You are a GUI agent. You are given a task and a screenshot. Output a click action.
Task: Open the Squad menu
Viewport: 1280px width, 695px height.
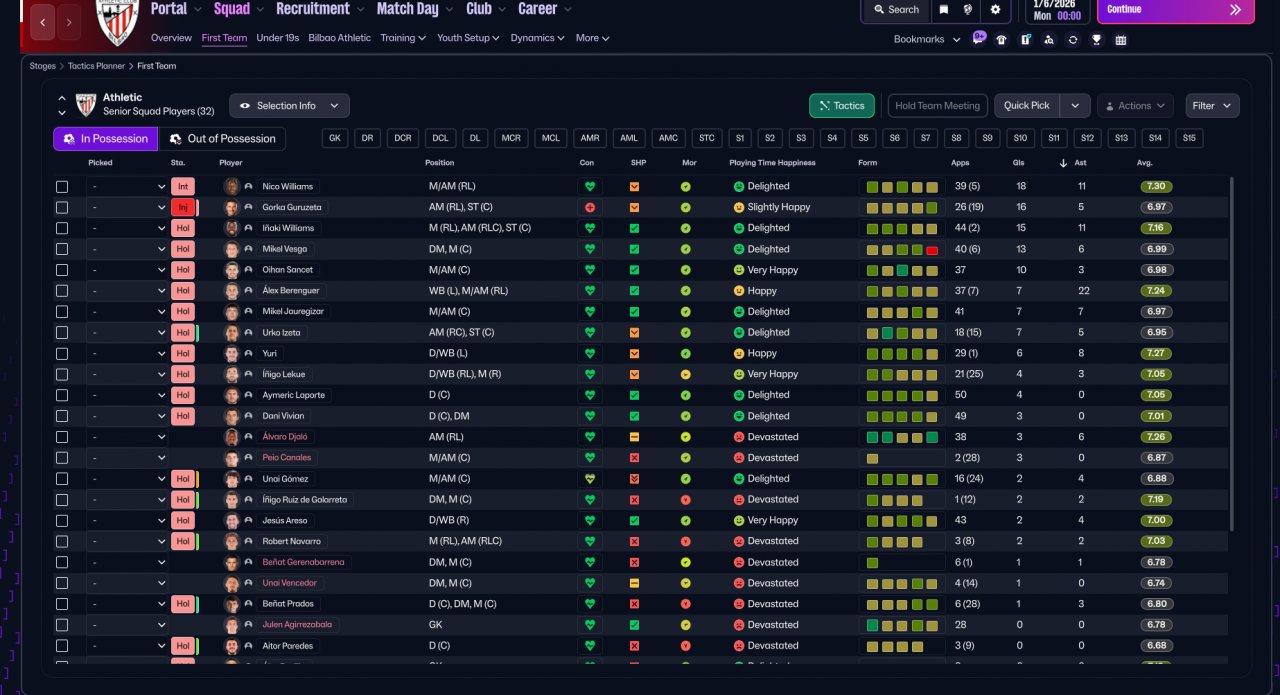click(239, 9)
